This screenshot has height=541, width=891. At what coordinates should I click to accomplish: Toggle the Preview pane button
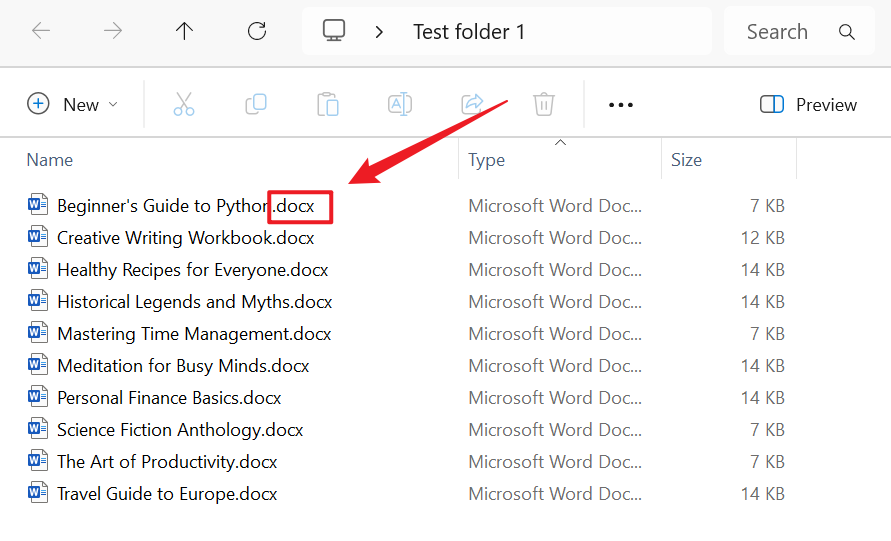coord(808,104)
